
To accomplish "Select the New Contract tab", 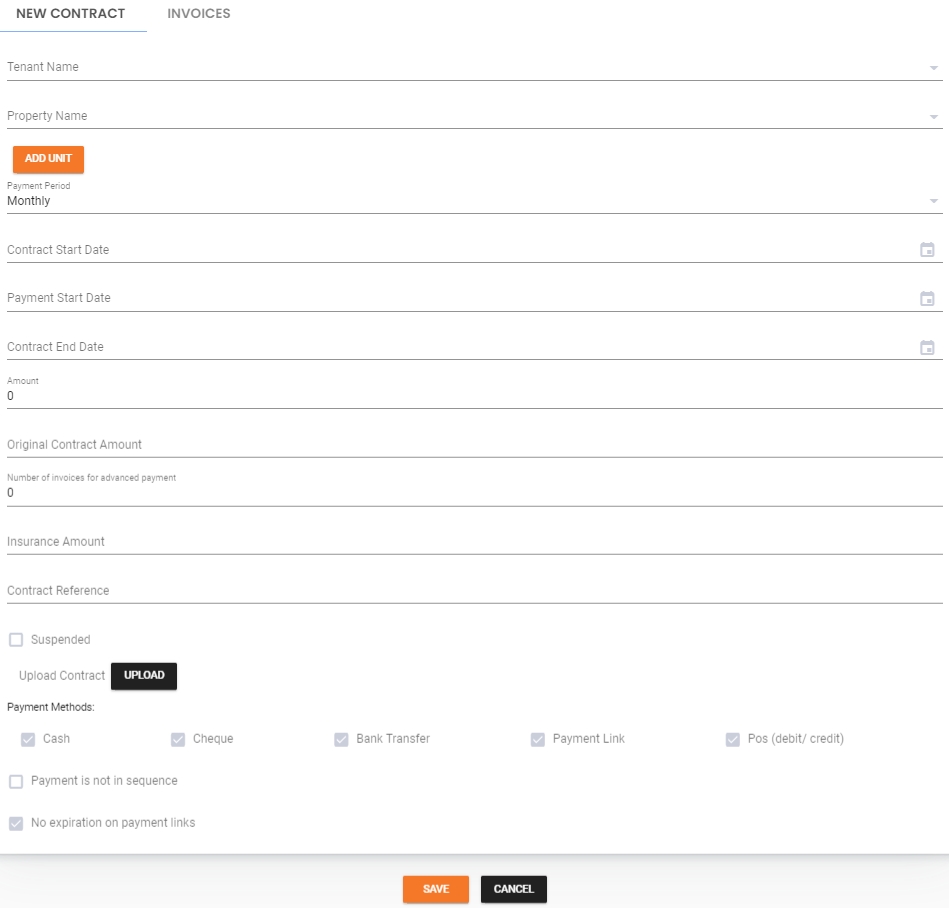I will click(x=71, y=14).
